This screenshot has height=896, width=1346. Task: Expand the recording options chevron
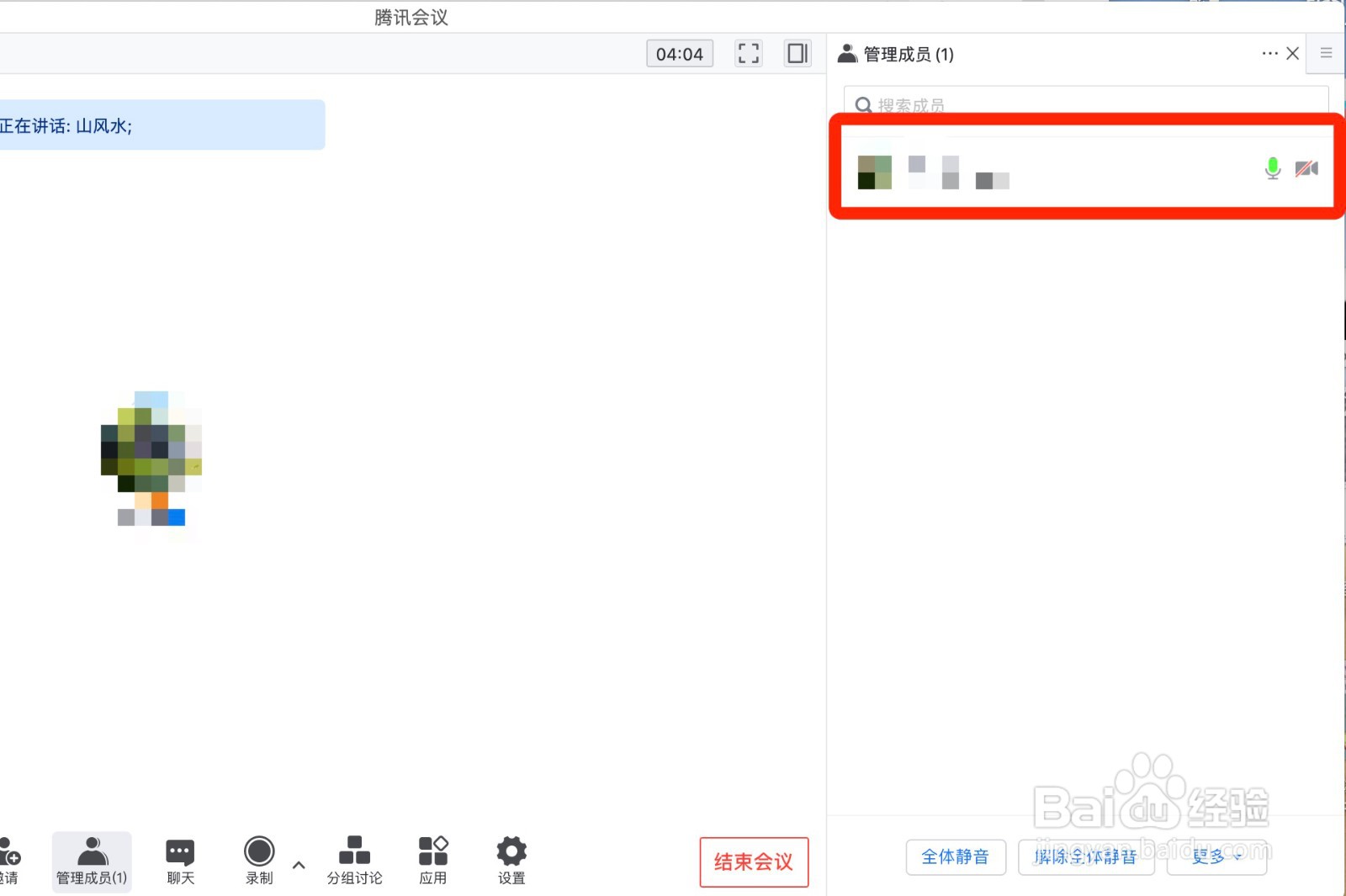point(299,864)
